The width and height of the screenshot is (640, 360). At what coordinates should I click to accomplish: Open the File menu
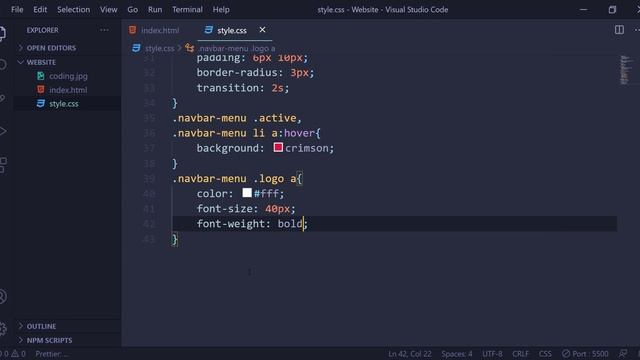point(17,9)
